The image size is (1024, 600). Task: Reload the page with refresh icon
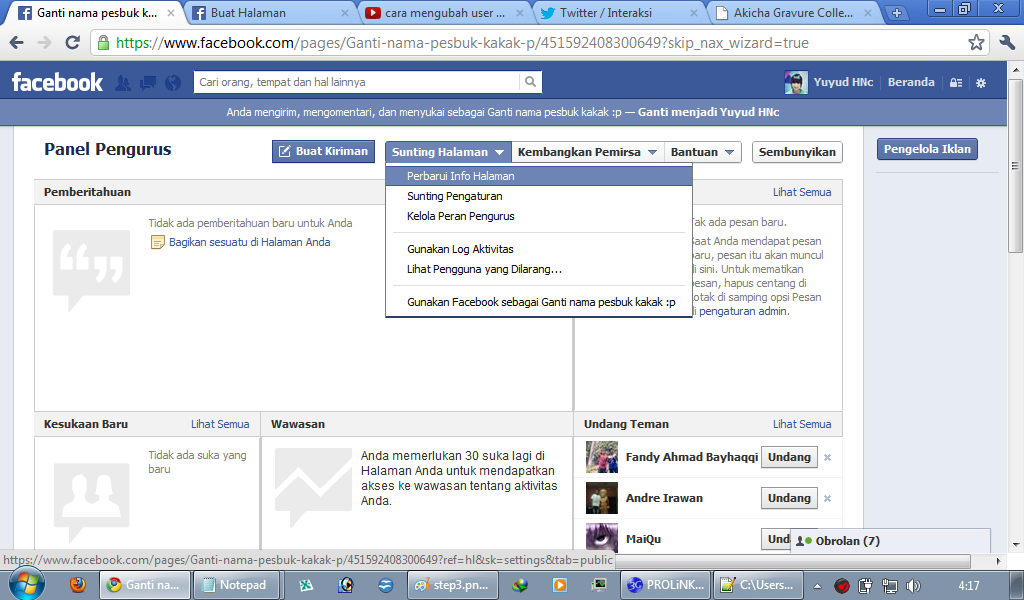click(x=72, y=43)
